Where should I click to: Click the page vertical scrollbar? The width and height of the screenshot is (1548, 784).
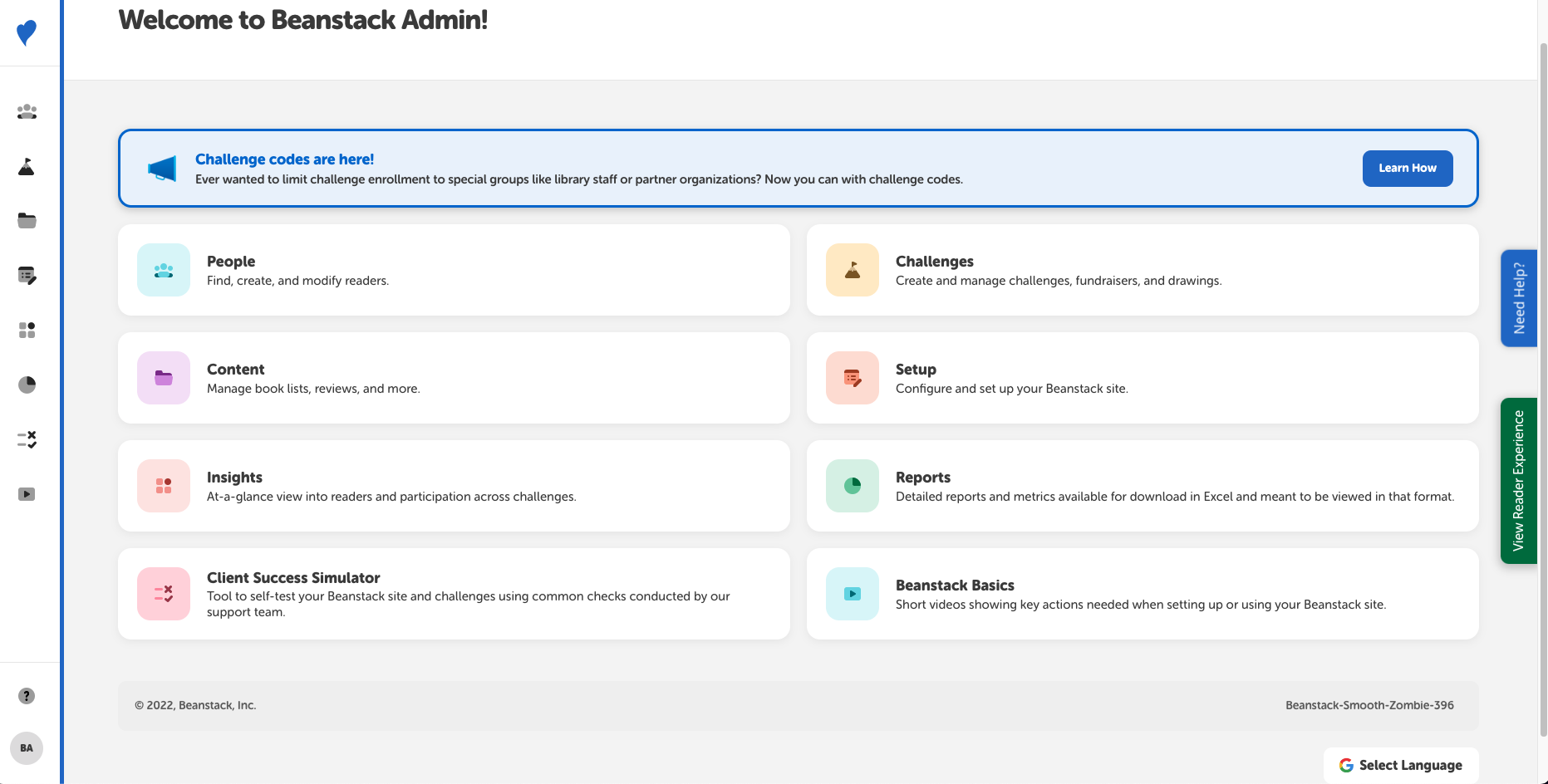coord(1543,390)
